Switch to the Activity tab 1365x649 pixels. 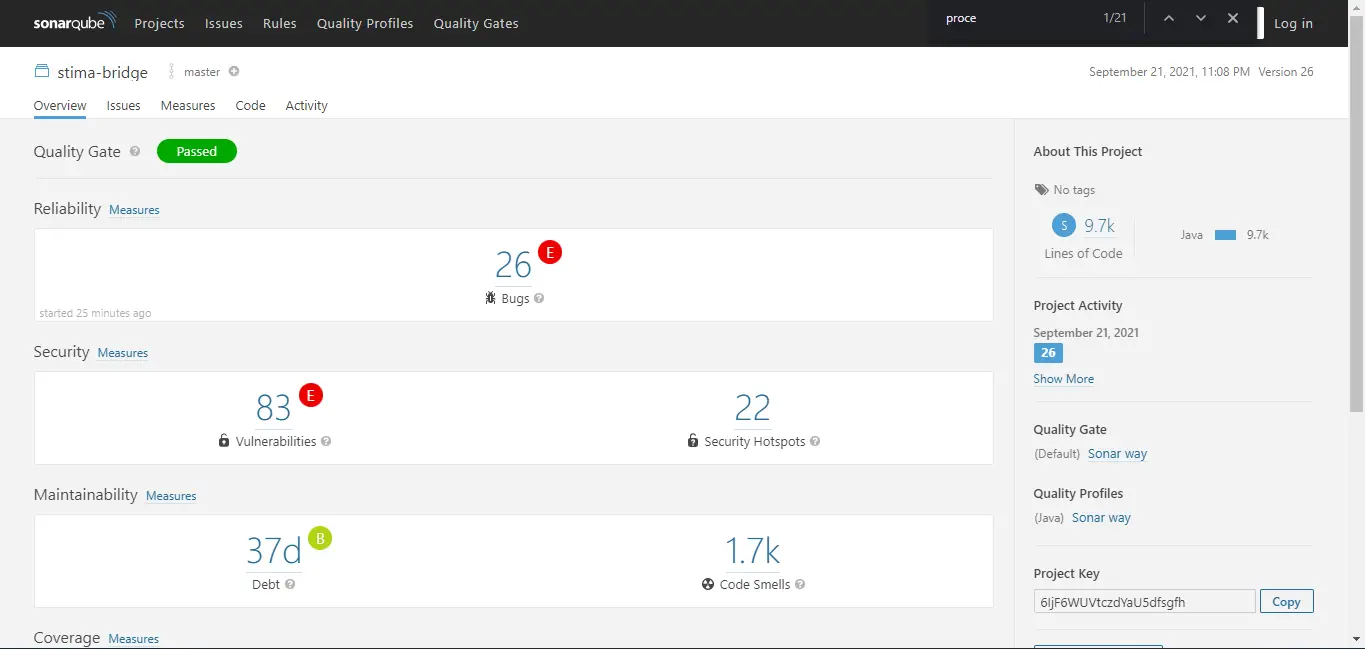[306, 105]
